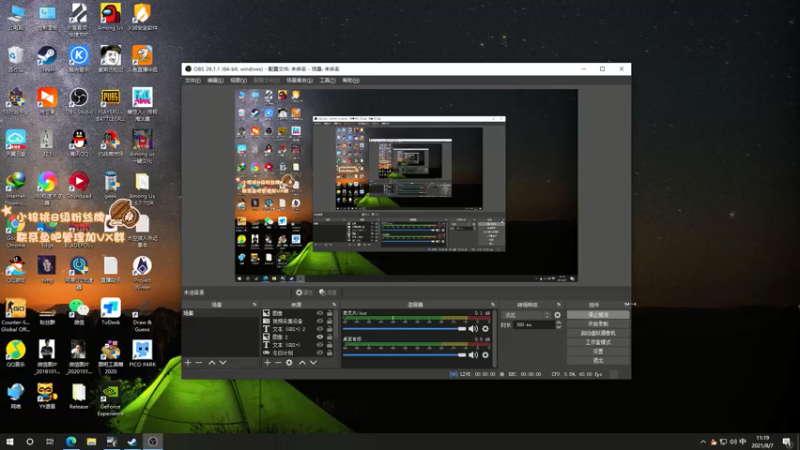Viewport: 800px width, 450px height.
Task: Open Project Winter desktop shortcut
Action: click(142, 273)
